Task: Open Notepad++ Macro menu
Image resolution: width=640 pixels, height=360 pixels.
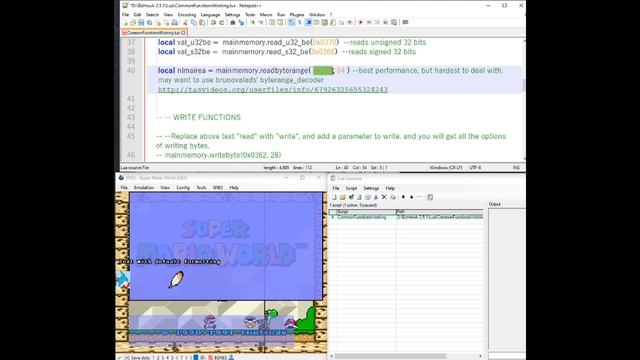Action: point(266,15)
